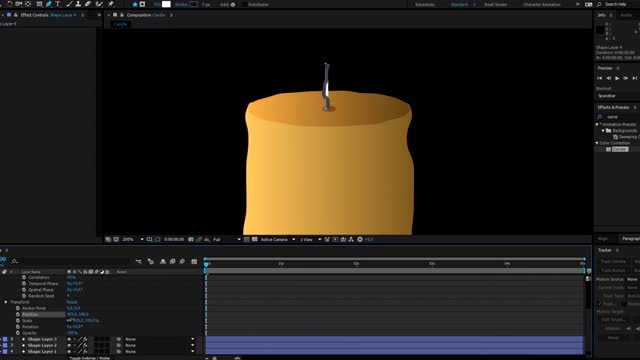Open the Active Camera dropdown
This screenshot has width=640, height=360.
[278, 240]
